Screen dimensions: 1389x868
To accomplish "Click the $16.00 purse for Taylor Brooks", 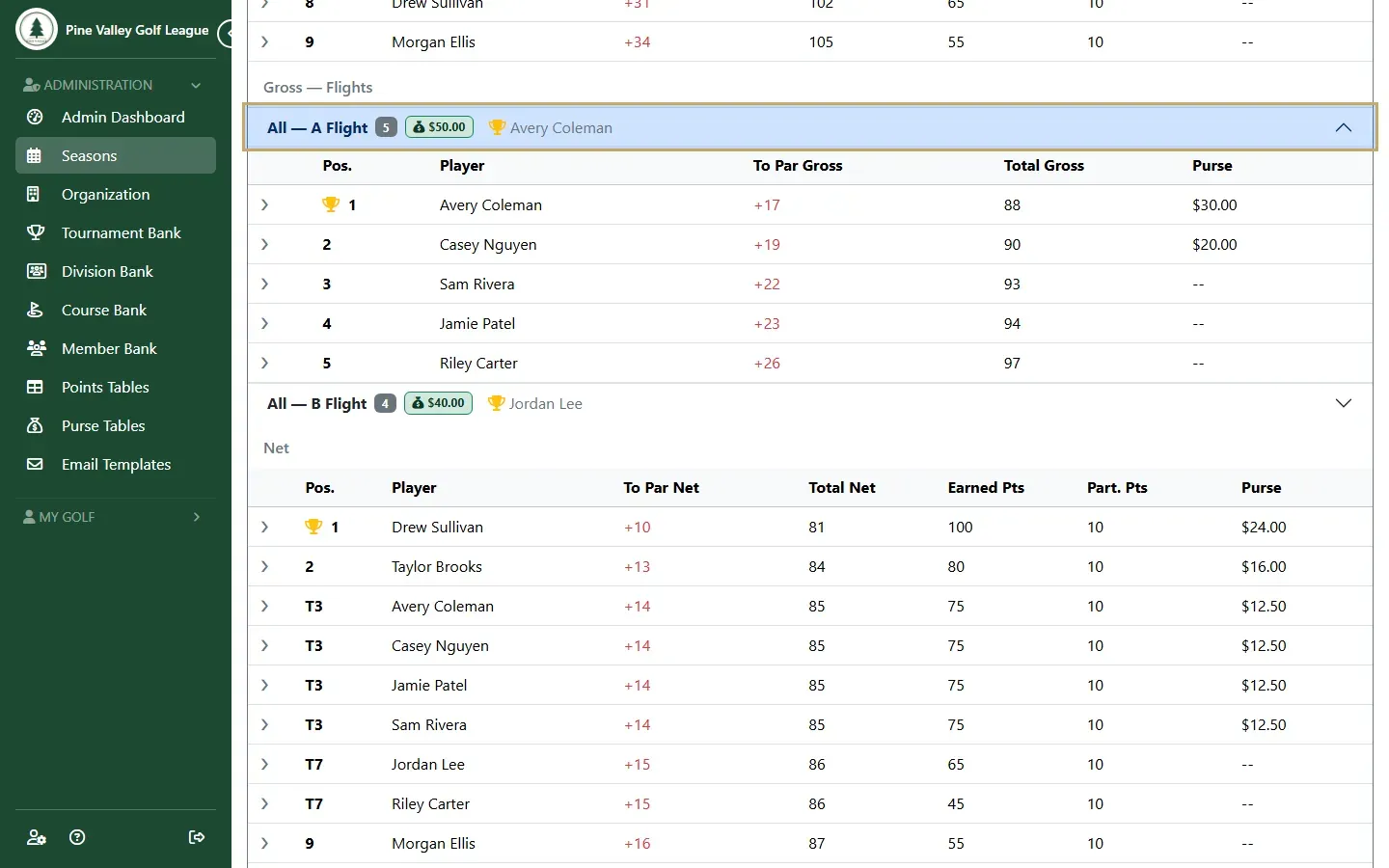I will point(1264,567).
